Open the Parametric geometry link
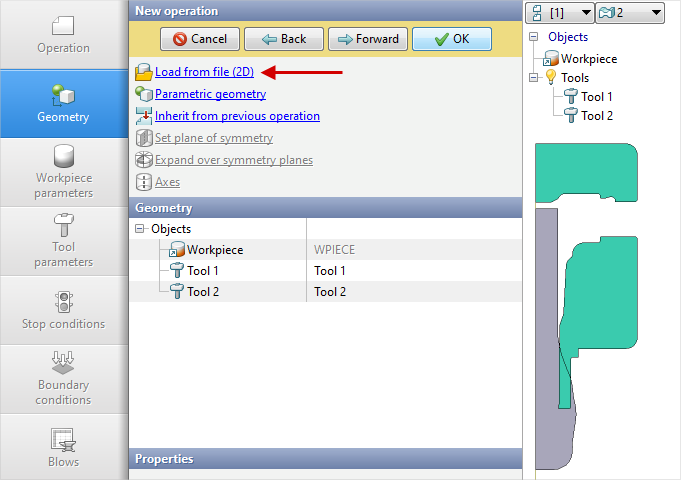Screen dimensions: 681x480 pos(210,94)
